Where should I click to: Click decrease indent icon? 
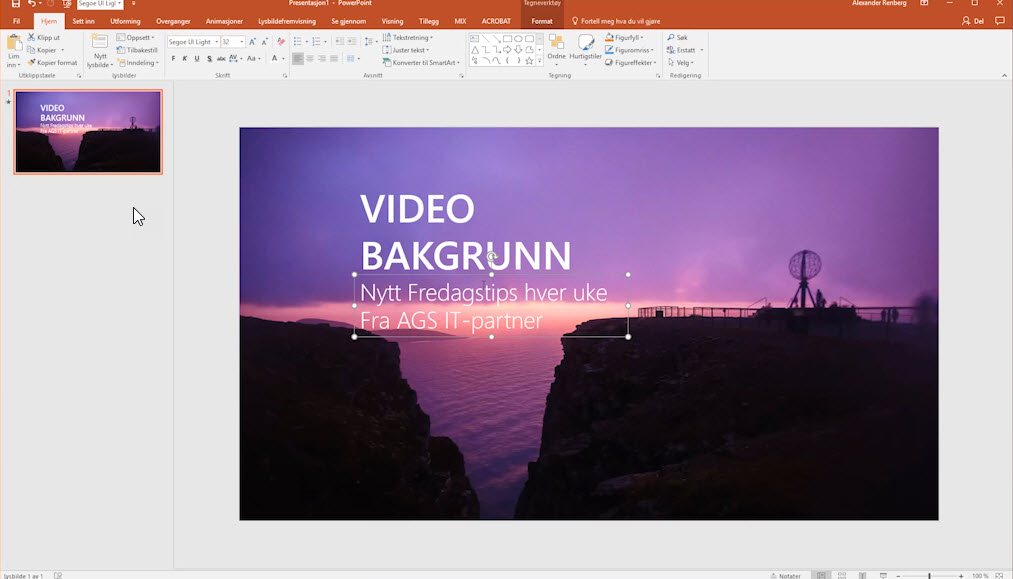[x=339, y=41]
